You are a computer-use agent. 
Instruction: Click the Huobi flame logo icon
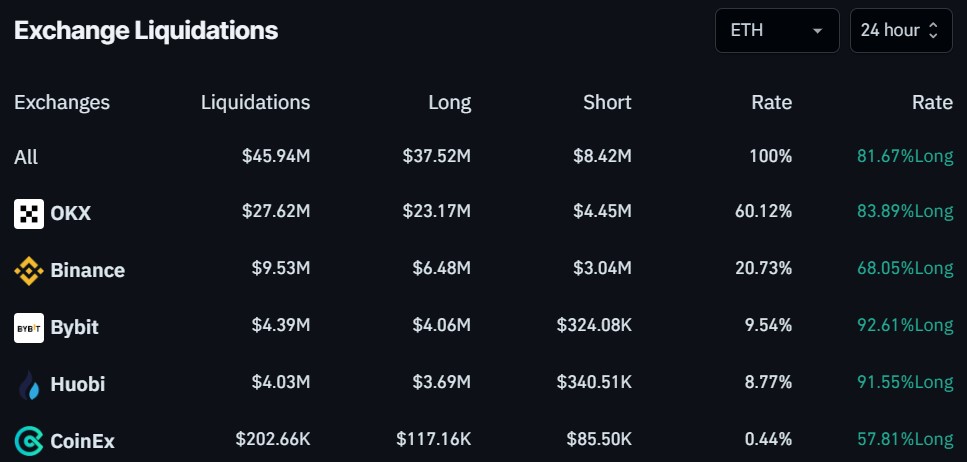click(x=29, y=384)
